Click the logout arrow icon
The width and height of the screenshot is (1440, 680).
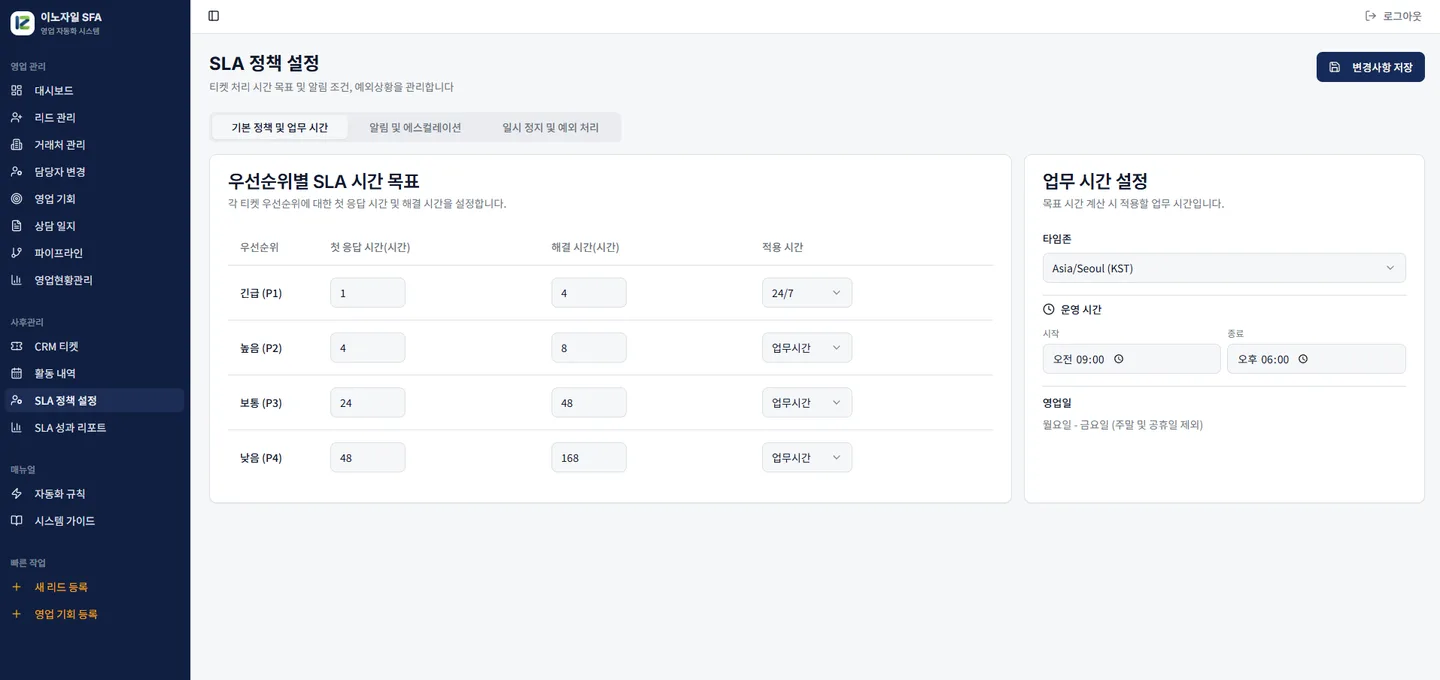pyautogui.click(x=1370, y=16)
